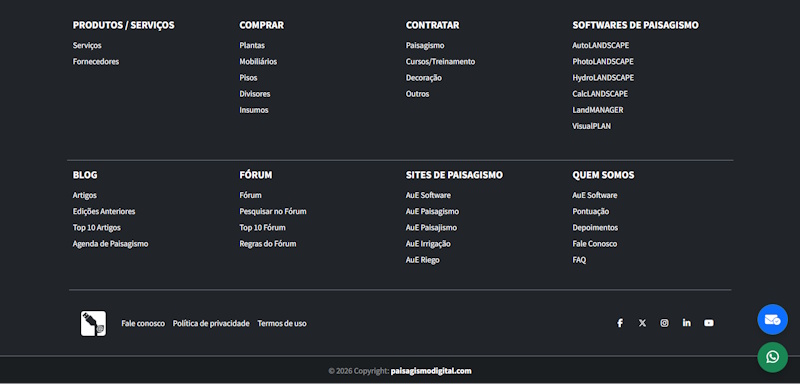Viewport: 800px width, 384px height.
Task: Open Fornecedores under Produtos / Serviços
Action: pyautogui.click(x=96, y=62)
